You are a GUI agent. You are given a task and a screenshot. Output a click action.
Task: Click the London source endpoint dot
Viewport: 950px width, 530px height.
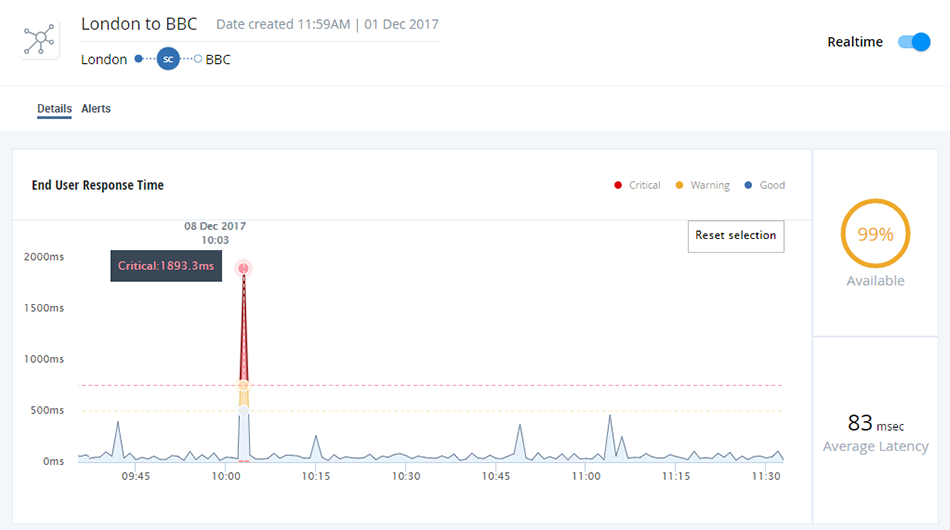(x=139, y=59)
